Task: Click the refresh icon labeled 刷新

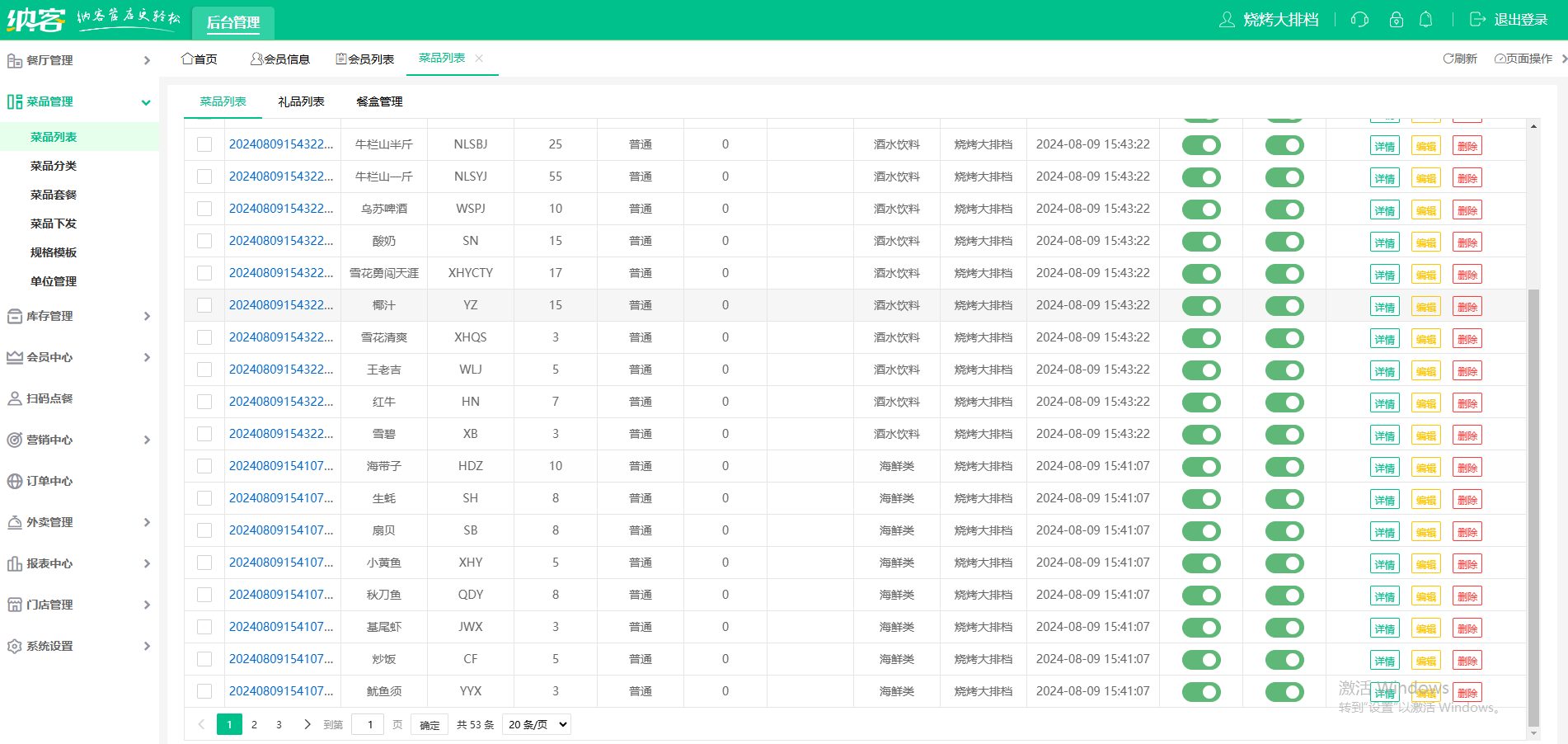Action: click(x=1459, y=59)
